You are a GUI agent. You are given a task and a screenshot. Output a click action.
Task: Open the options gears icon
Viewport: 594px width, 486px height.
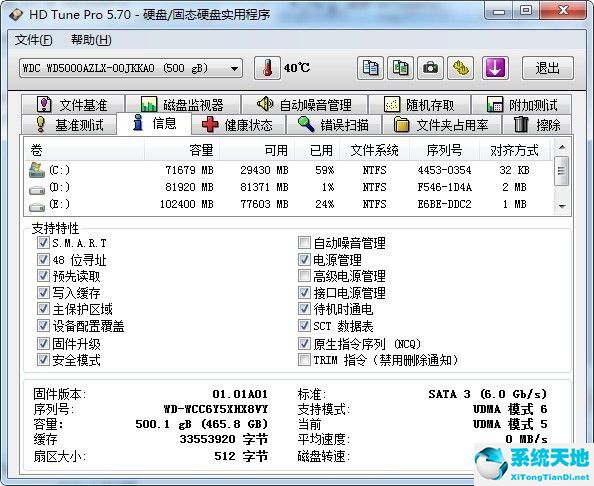click(461, 68)
